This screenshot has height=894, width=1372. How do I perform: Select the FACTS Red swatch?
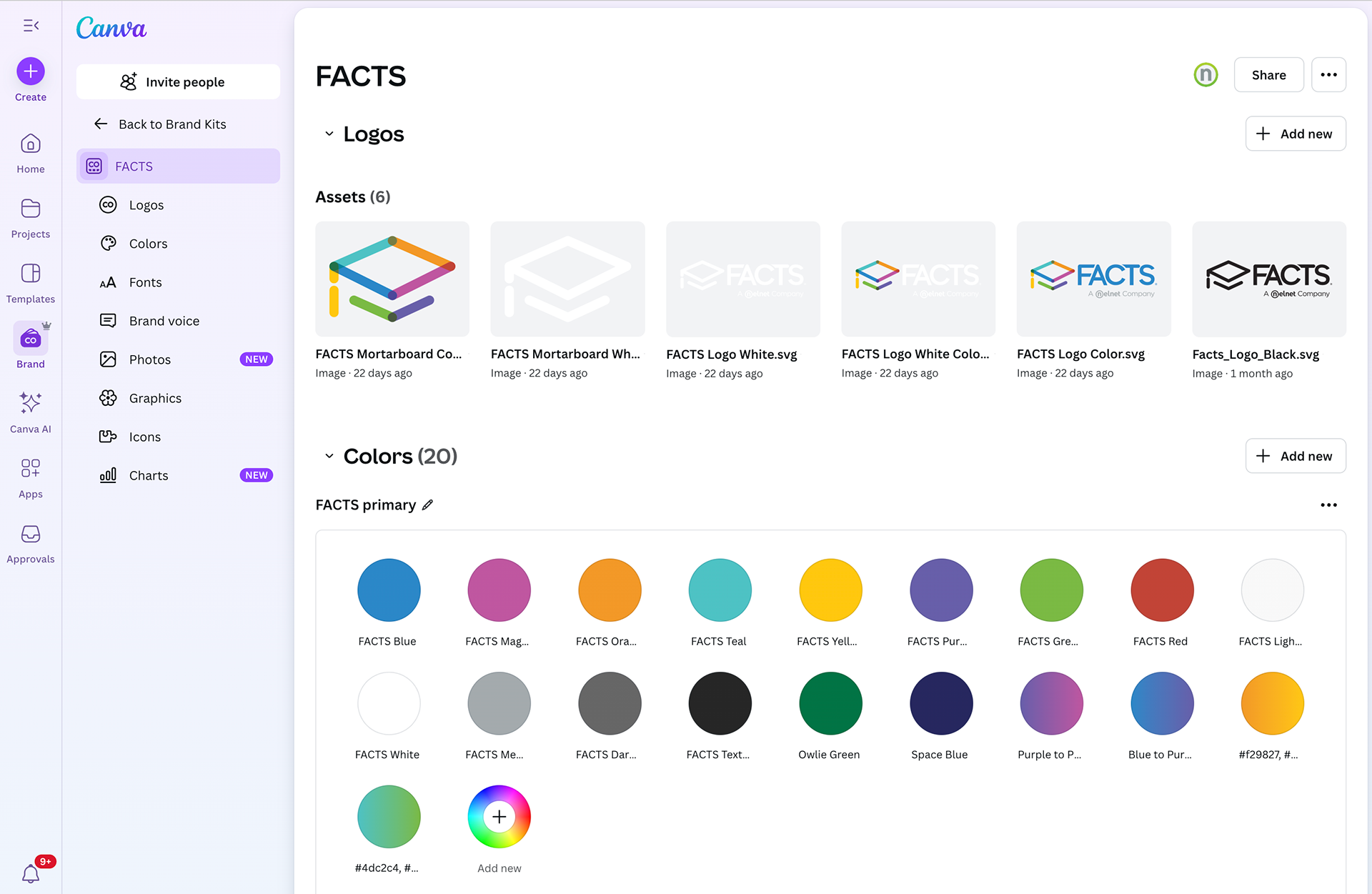click(1162, 590)
